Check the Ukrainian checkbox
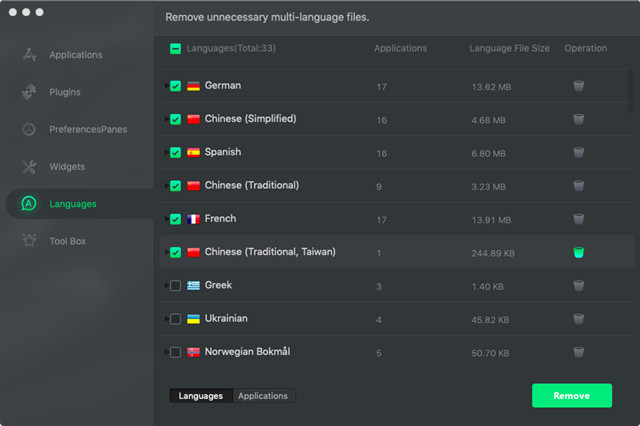 click(176, 319)
